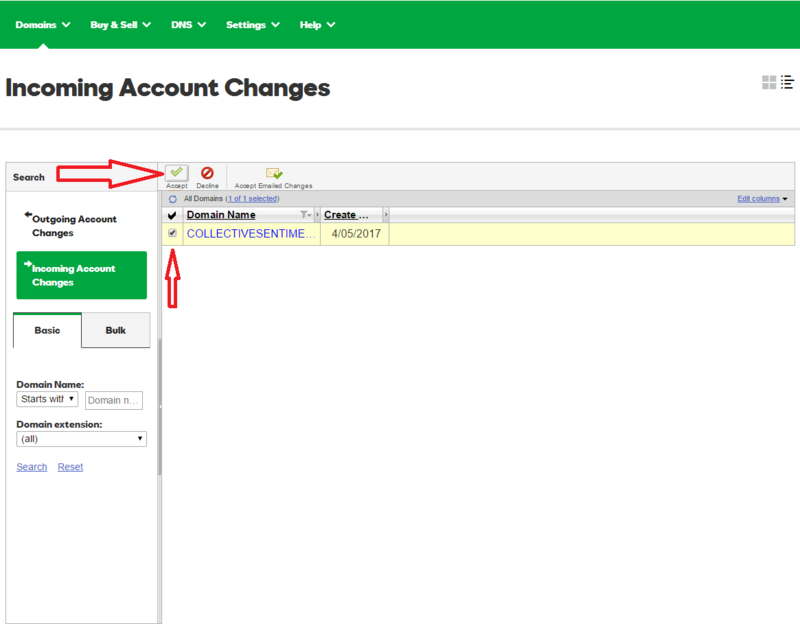Click the Accept Emailed Changes icon
This screenshot has width=800, height=624.
pyautogui.click(x=273, y=173)
